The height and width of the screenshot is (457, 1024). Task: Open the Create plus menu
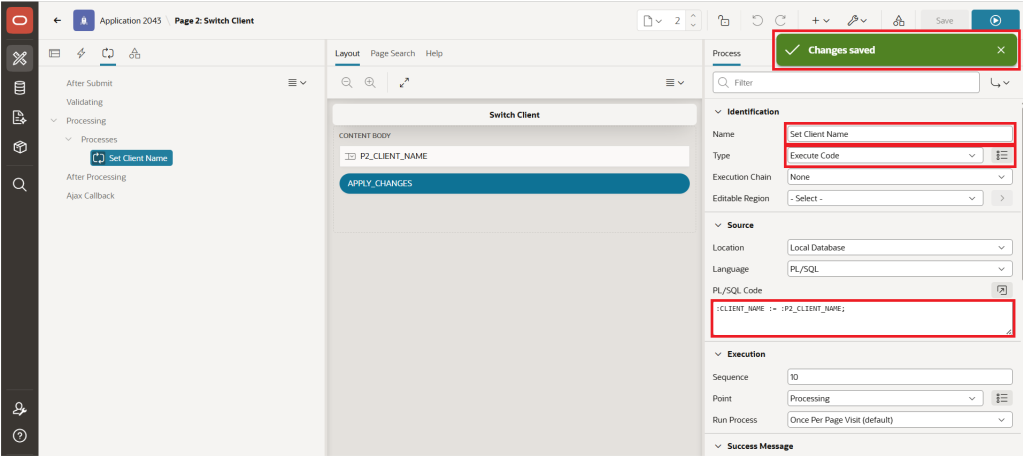[x=820, y=21]
